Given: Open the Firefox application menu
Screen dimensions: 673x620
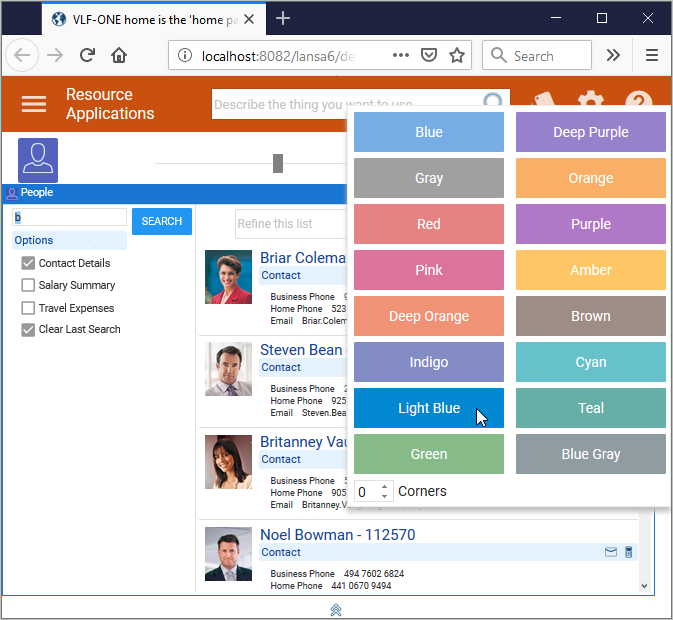Looking at the screenshot, I should coord(652,55).
